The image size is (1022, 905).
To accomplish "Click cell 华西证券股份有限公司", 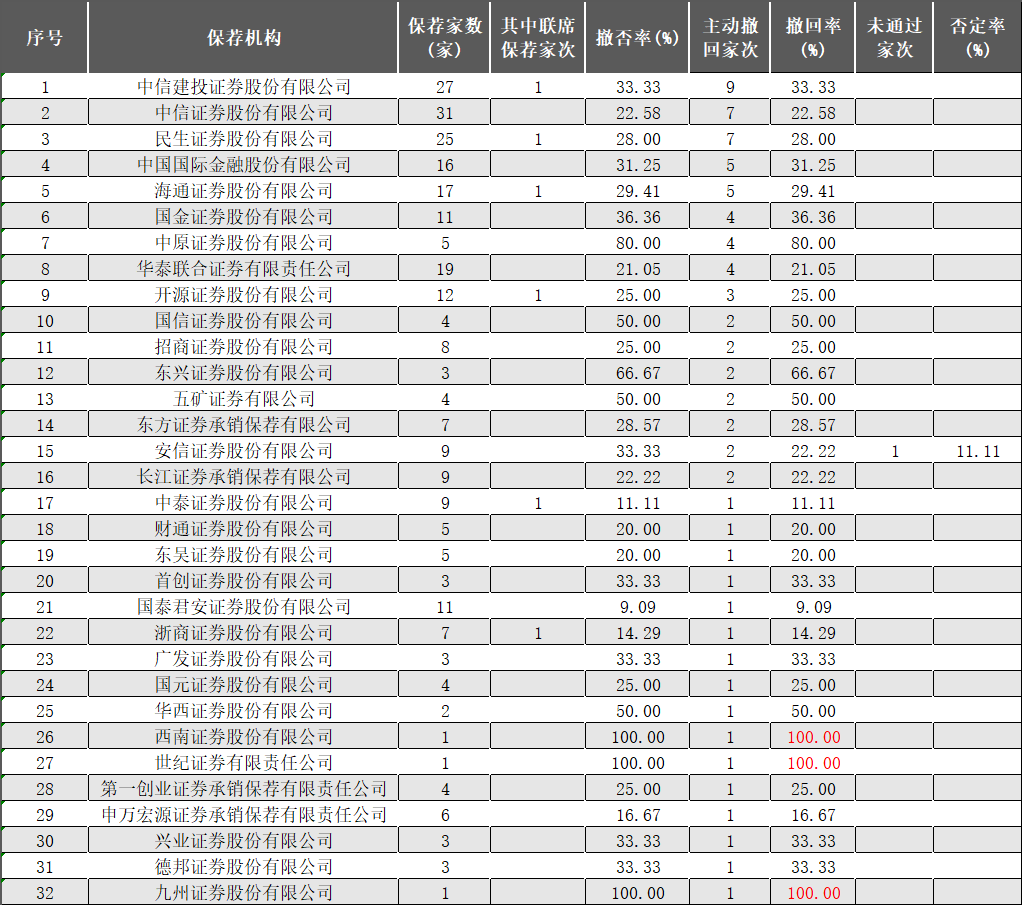I will tap(243, 711).
